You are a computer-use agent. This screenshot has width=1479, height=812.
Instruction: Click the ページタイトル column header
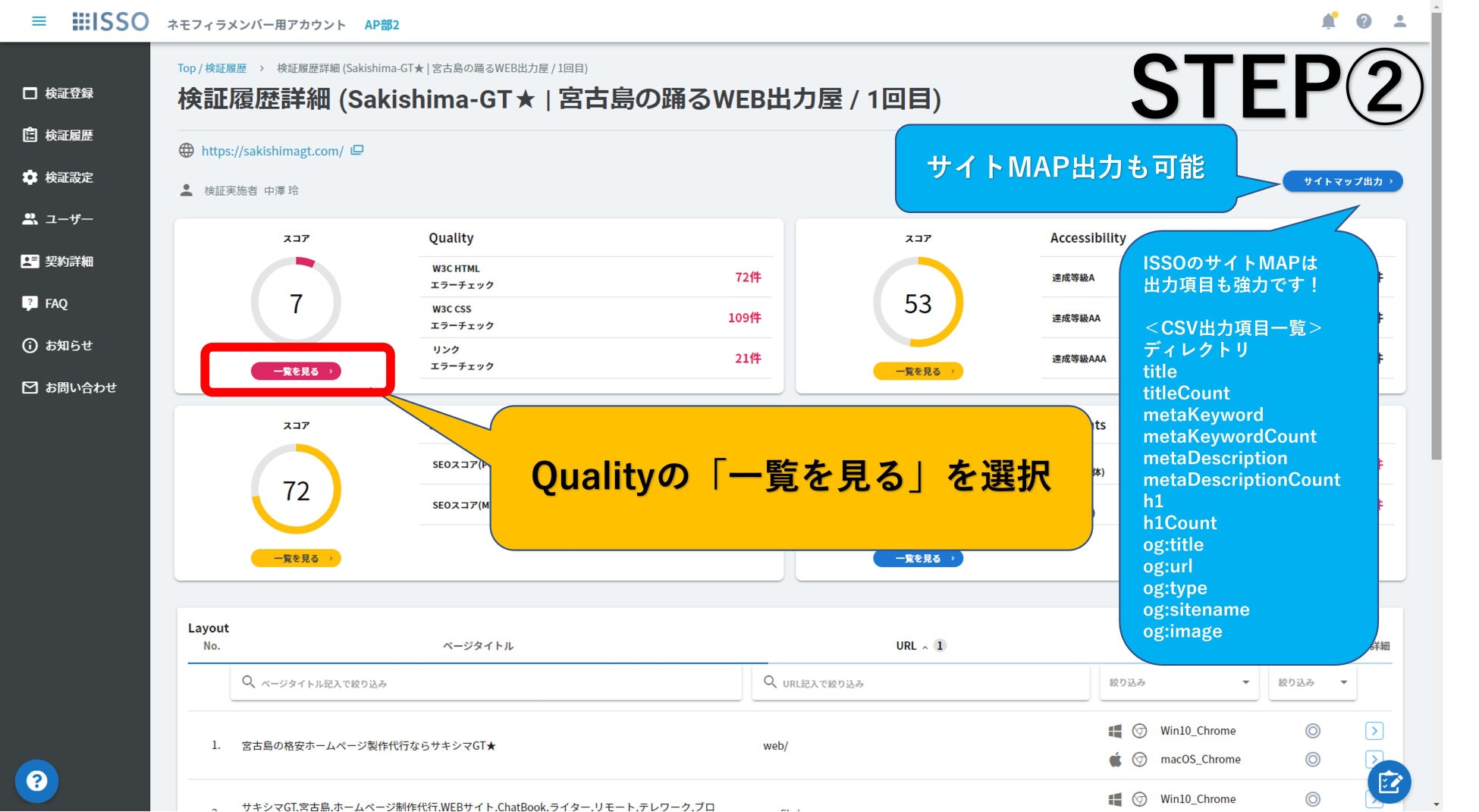point(478,646)
